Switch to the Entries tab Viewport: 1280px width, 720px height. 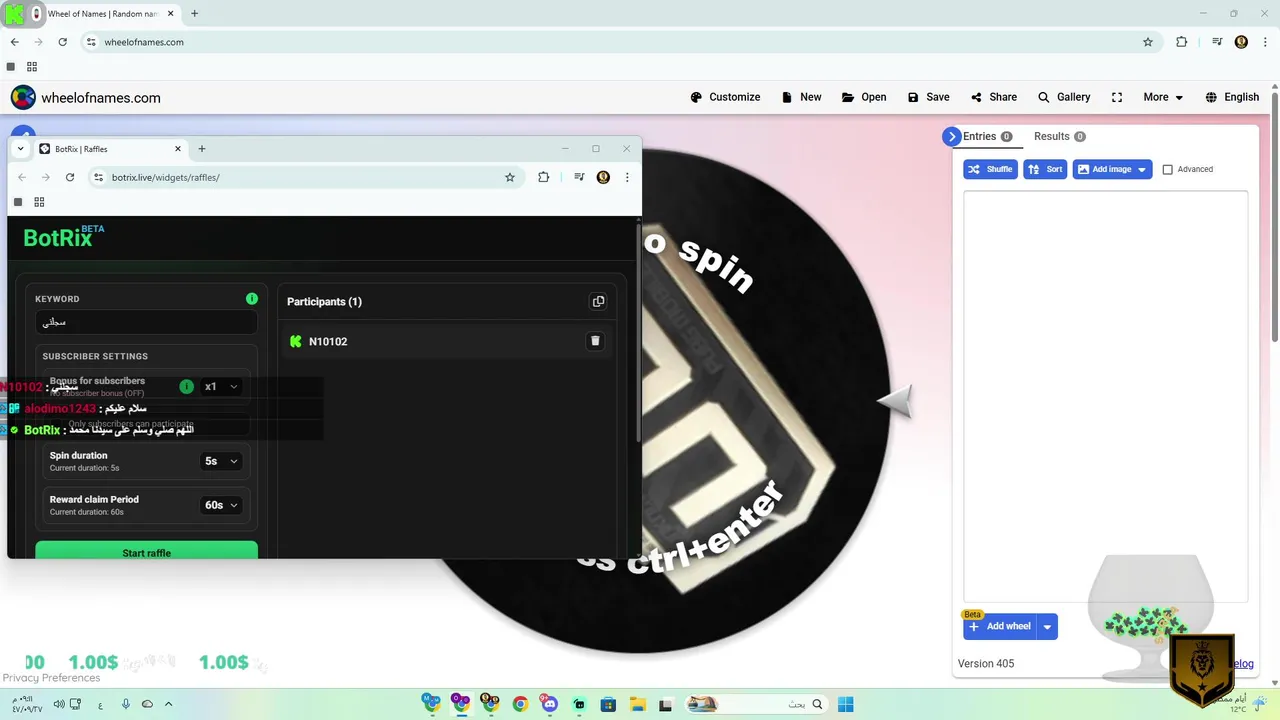(987, 136)
